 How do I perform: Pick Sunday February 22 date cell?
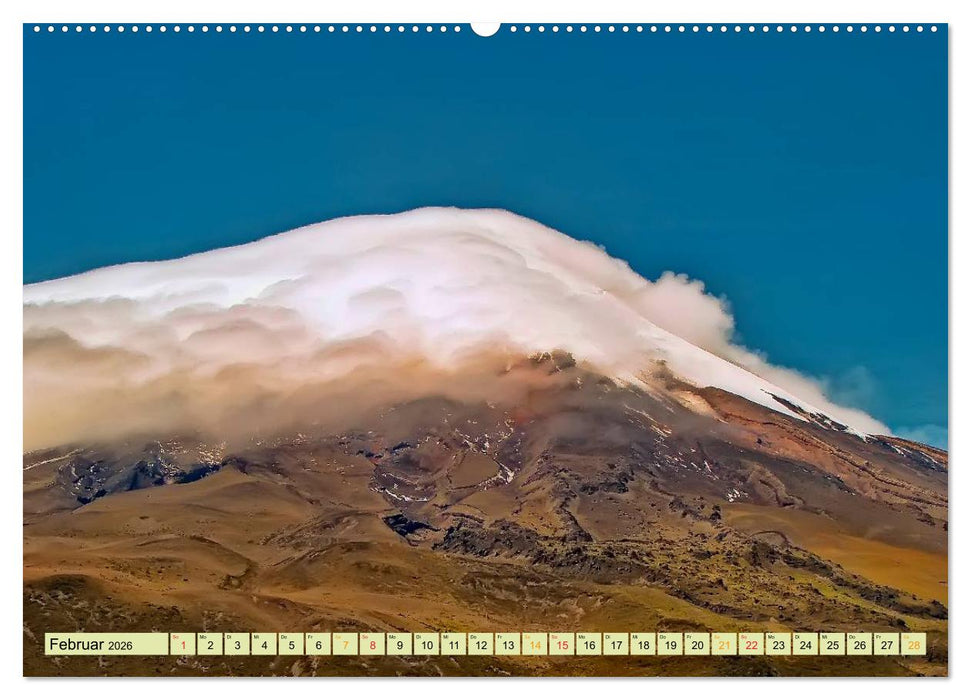pyautogui.click(x=750, y=644)
